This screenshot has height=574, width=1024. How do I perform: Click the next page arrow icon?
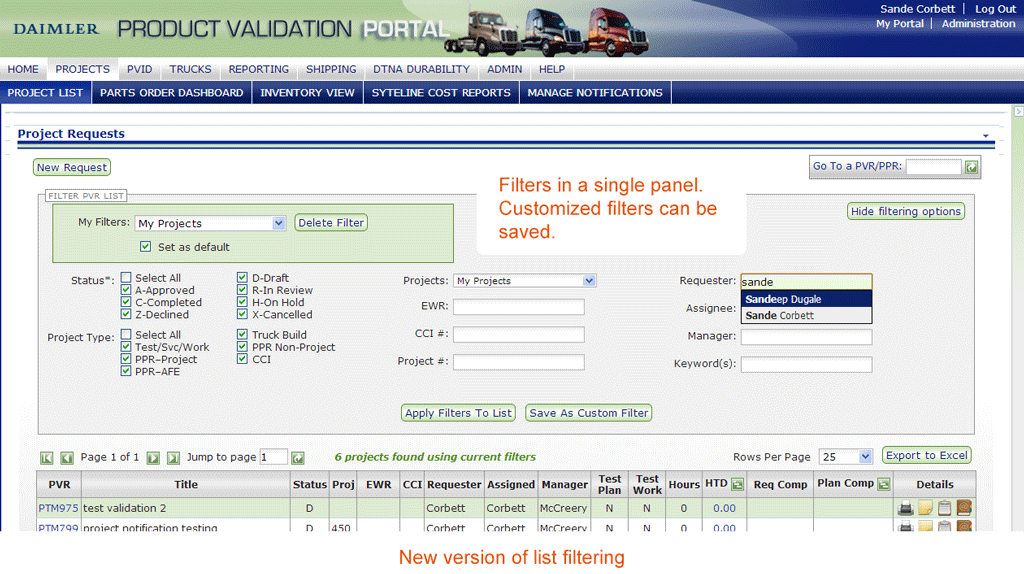[x=153, y=458]
